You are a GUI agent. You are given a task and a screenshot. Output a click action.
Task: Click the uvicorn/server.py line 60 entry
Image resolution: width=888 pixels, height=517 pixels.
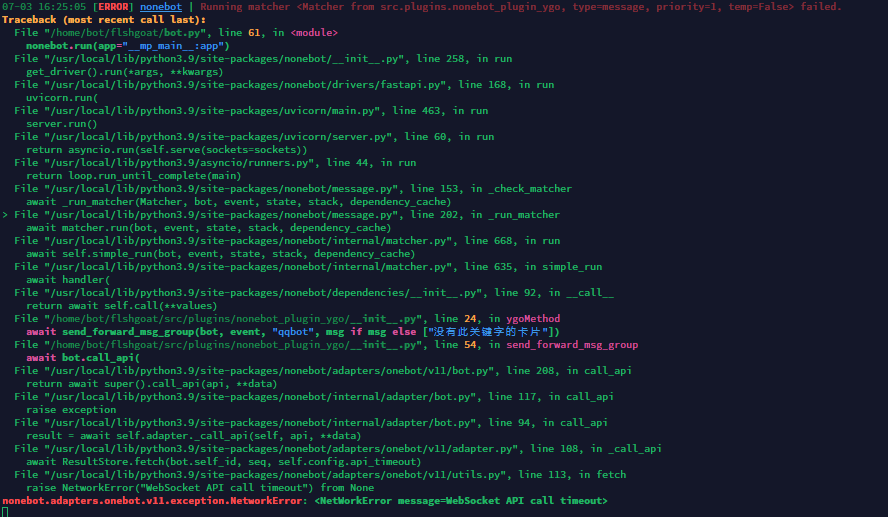tap(254, 137)
